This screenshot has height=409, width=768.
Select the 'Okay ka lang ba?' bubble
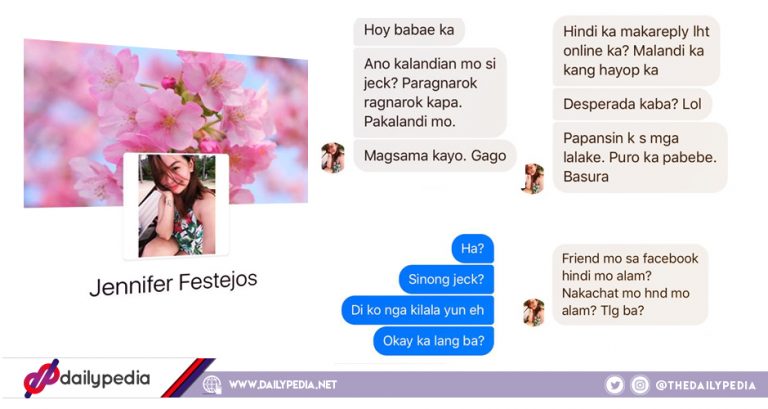(433, 341)
